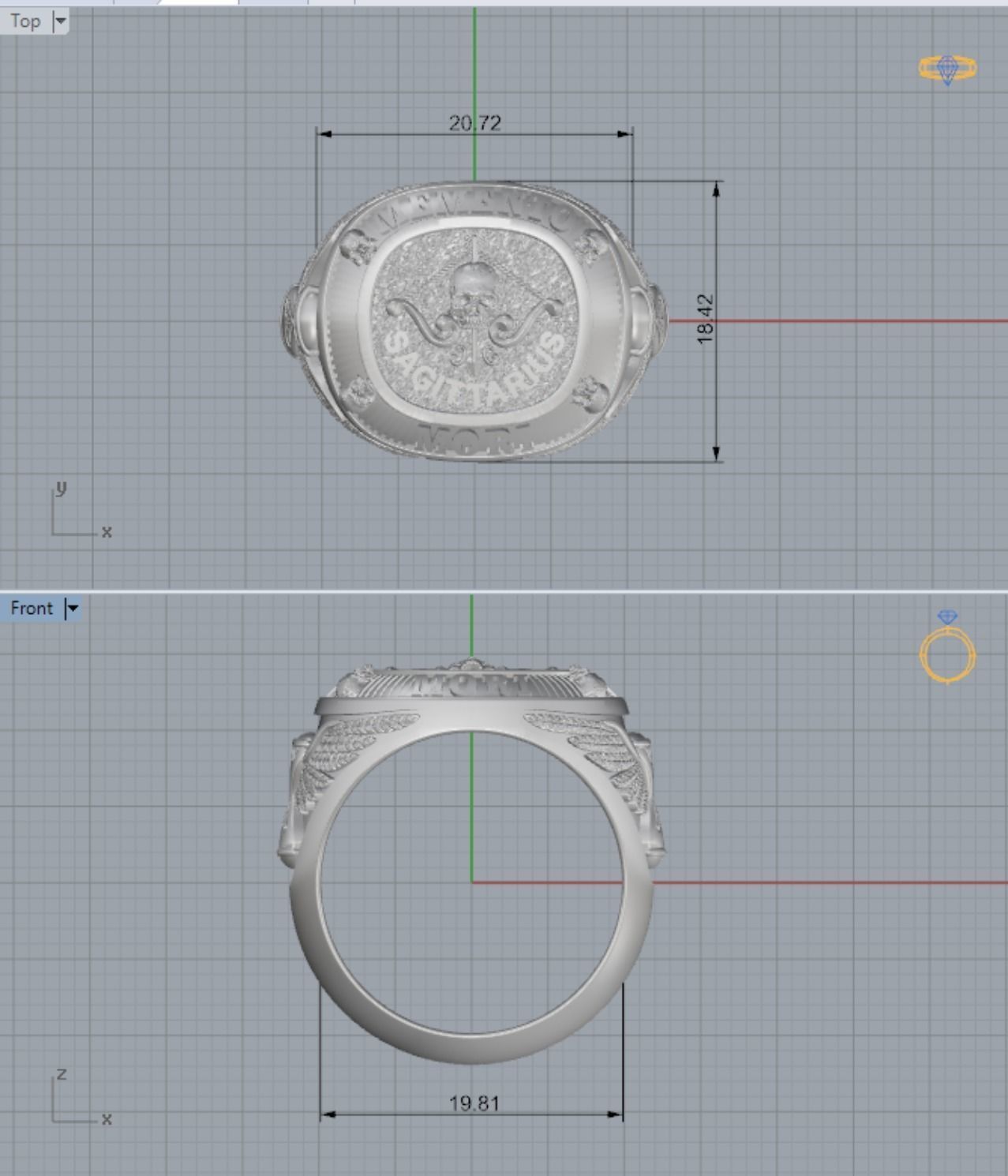1008x1176 pixels.
Task: Click the ring gizmo icon in Top viewport
Action: 948,69
